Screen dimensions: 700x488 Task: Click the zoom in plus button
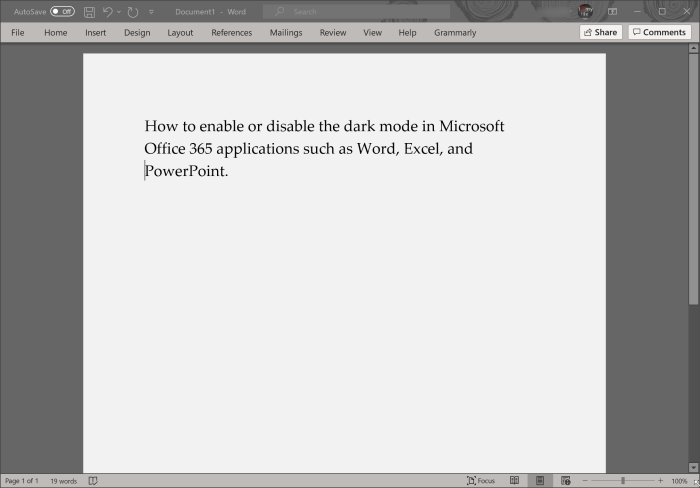tap(660, 481)
